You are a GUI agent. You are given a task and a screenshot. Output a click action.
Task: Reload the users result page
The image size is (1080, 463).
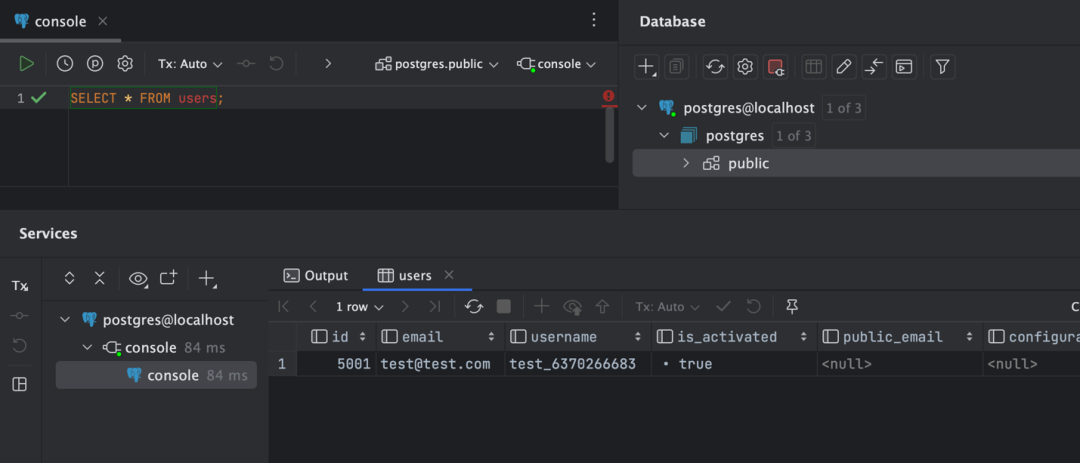474,307
